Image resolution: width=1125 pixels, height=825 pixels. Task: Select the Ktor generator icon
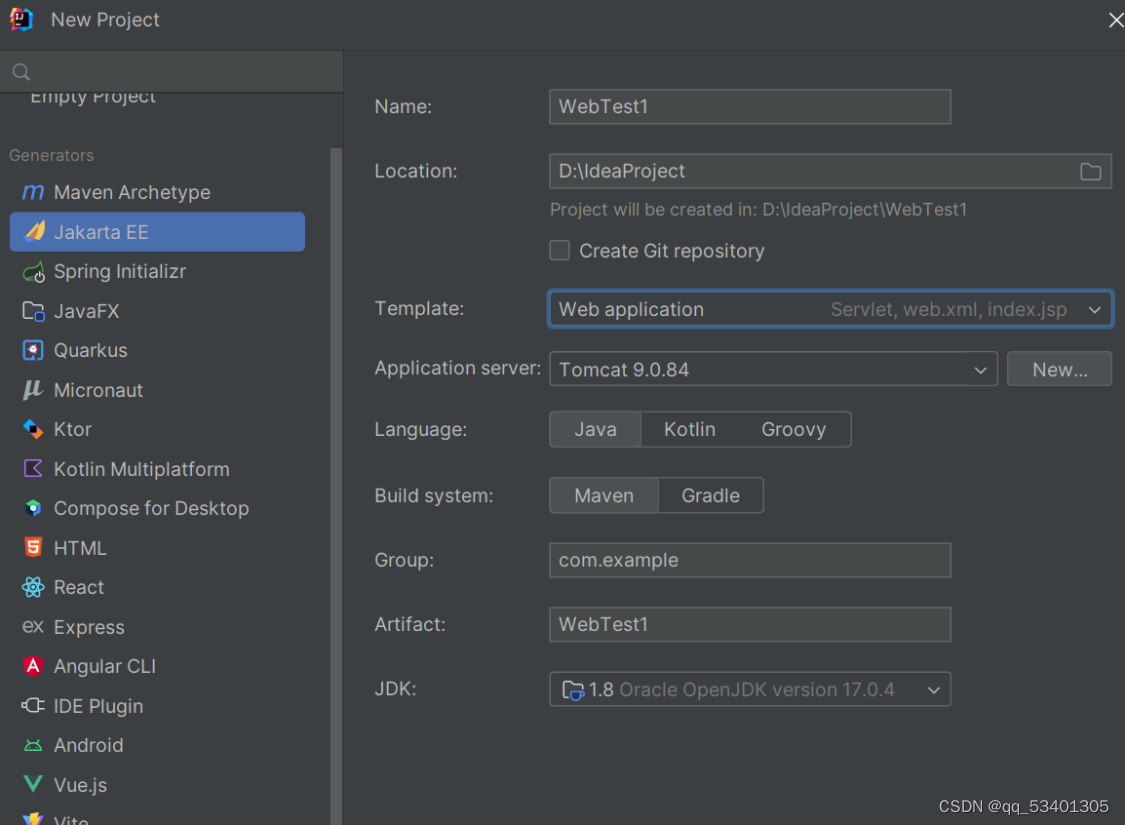(33, 429)
